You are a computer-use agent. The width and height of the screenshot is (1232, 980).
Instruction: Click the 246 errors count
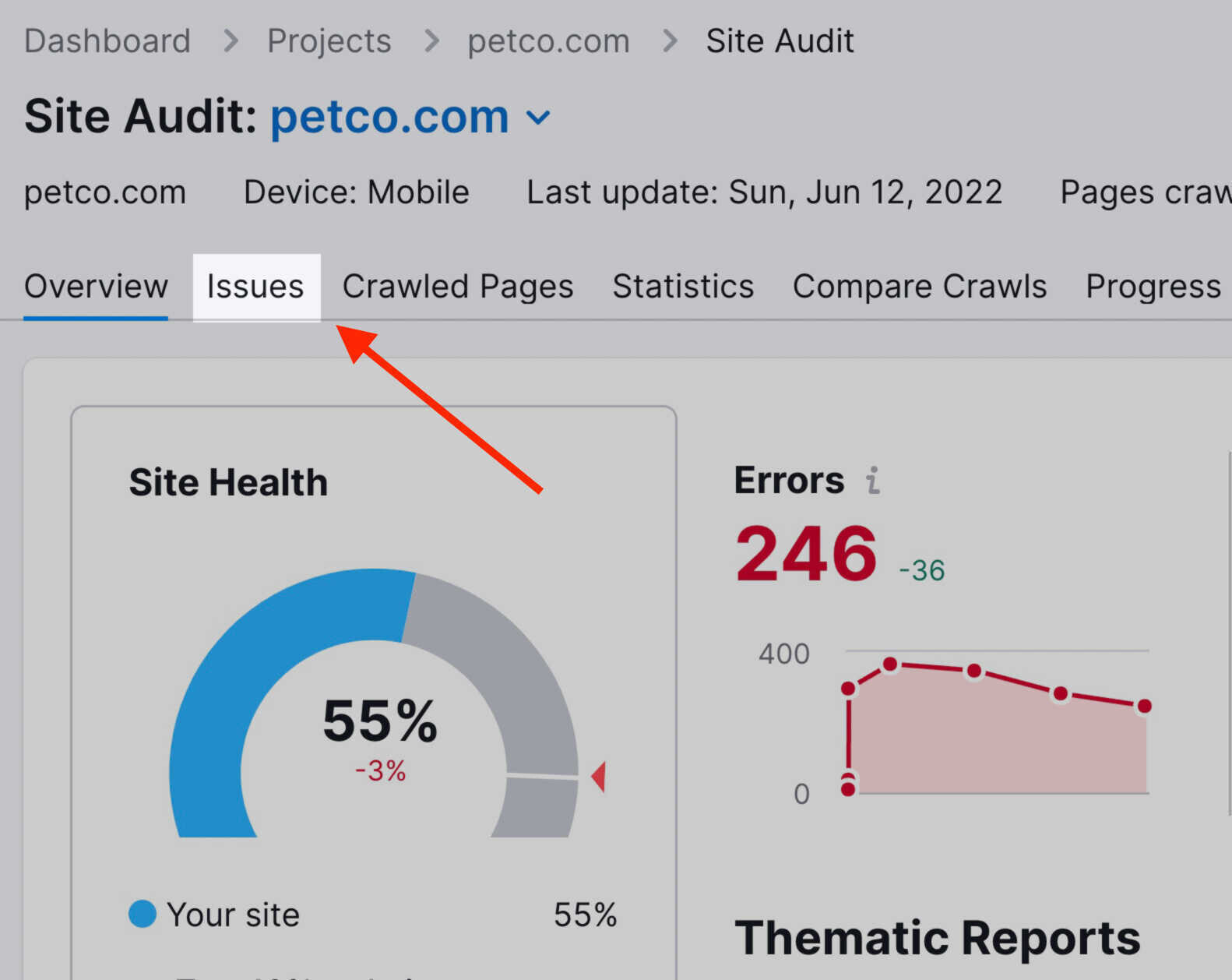pyautogui.click(x=806, y=553)
